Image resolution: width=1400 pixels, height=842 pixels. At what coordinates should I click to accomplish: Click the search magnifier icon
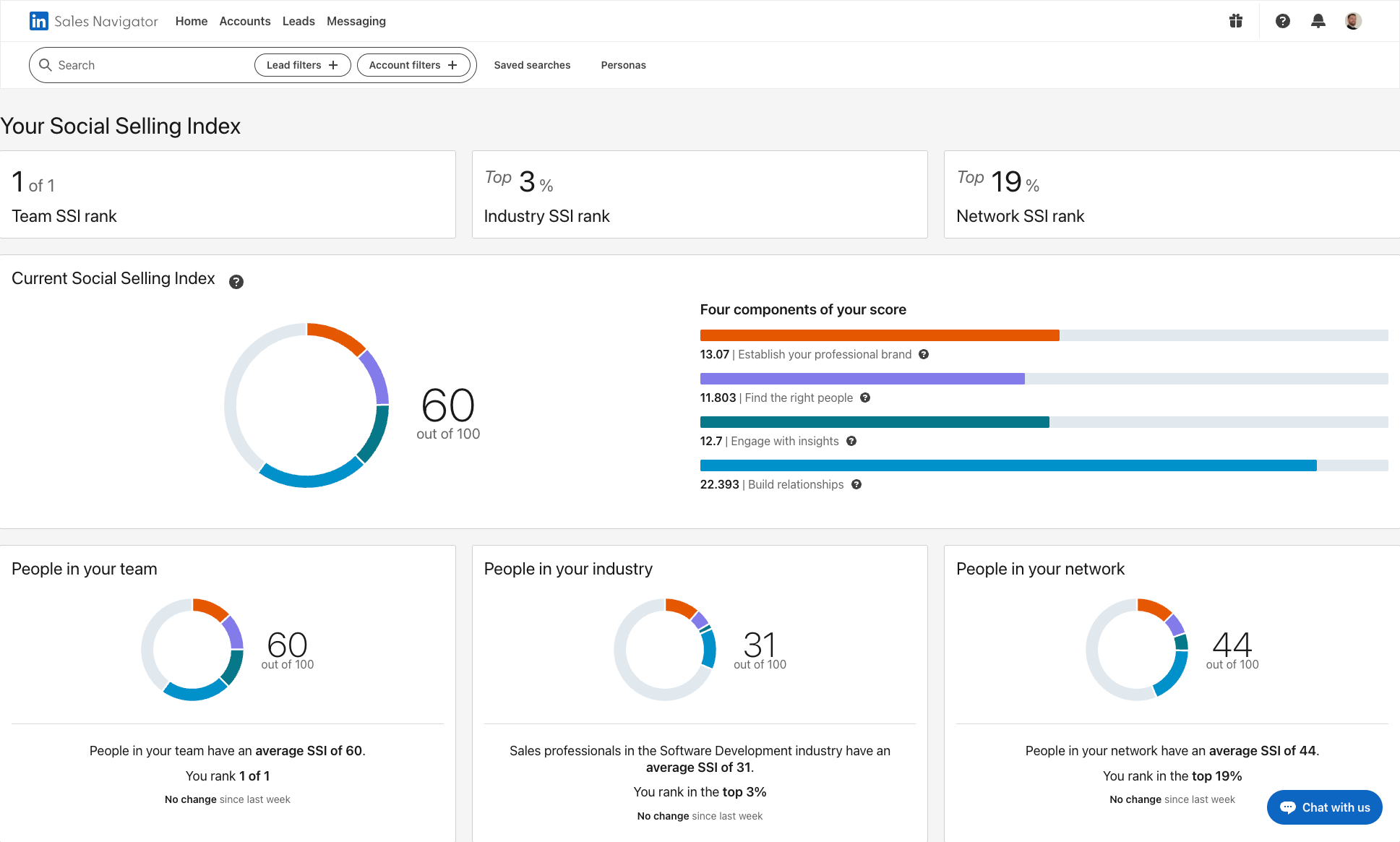tap(45, 65)
